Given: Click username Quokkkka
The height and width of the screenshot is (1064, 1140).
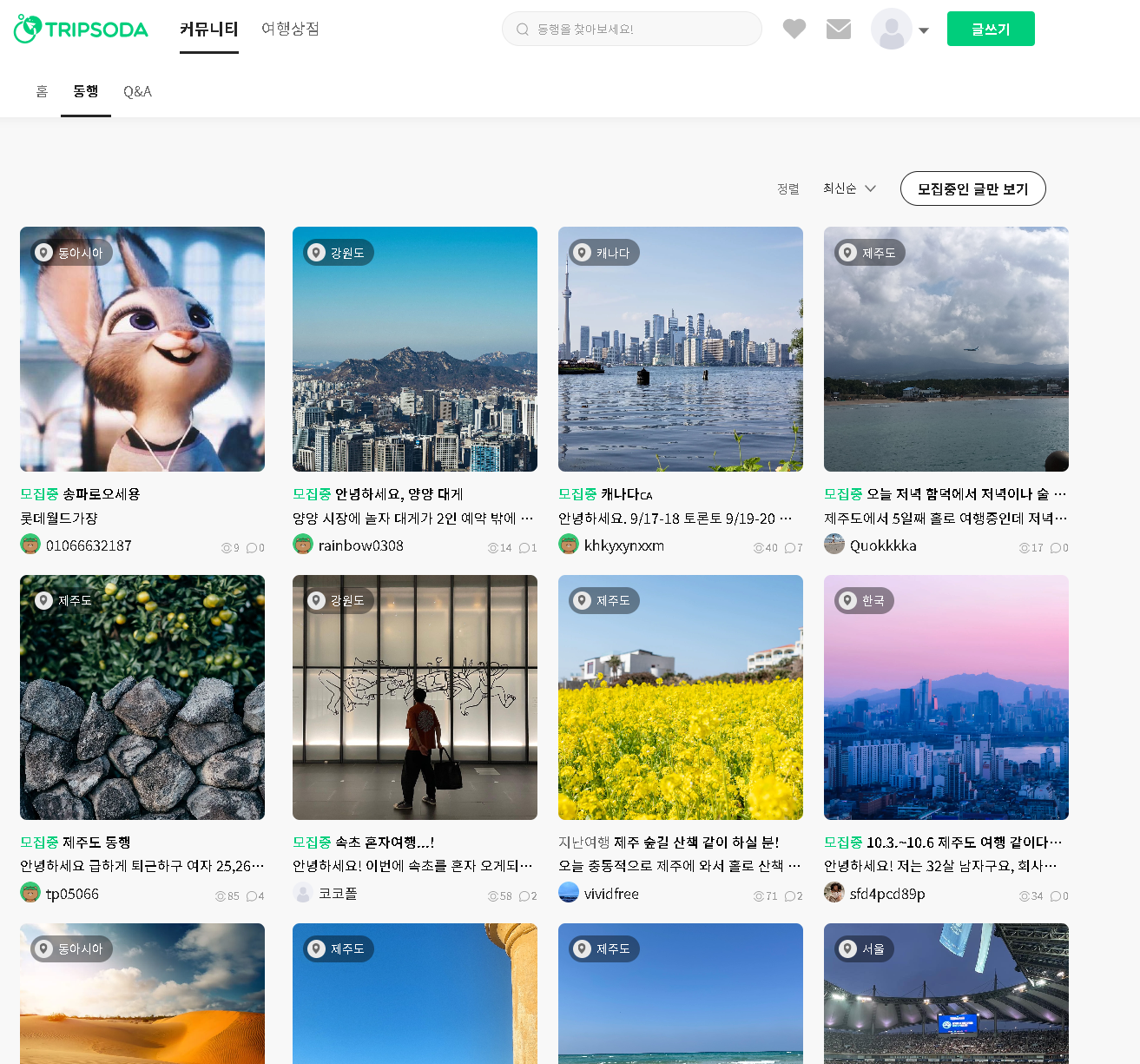Looking at the screenshot, I should coord(883,545).
